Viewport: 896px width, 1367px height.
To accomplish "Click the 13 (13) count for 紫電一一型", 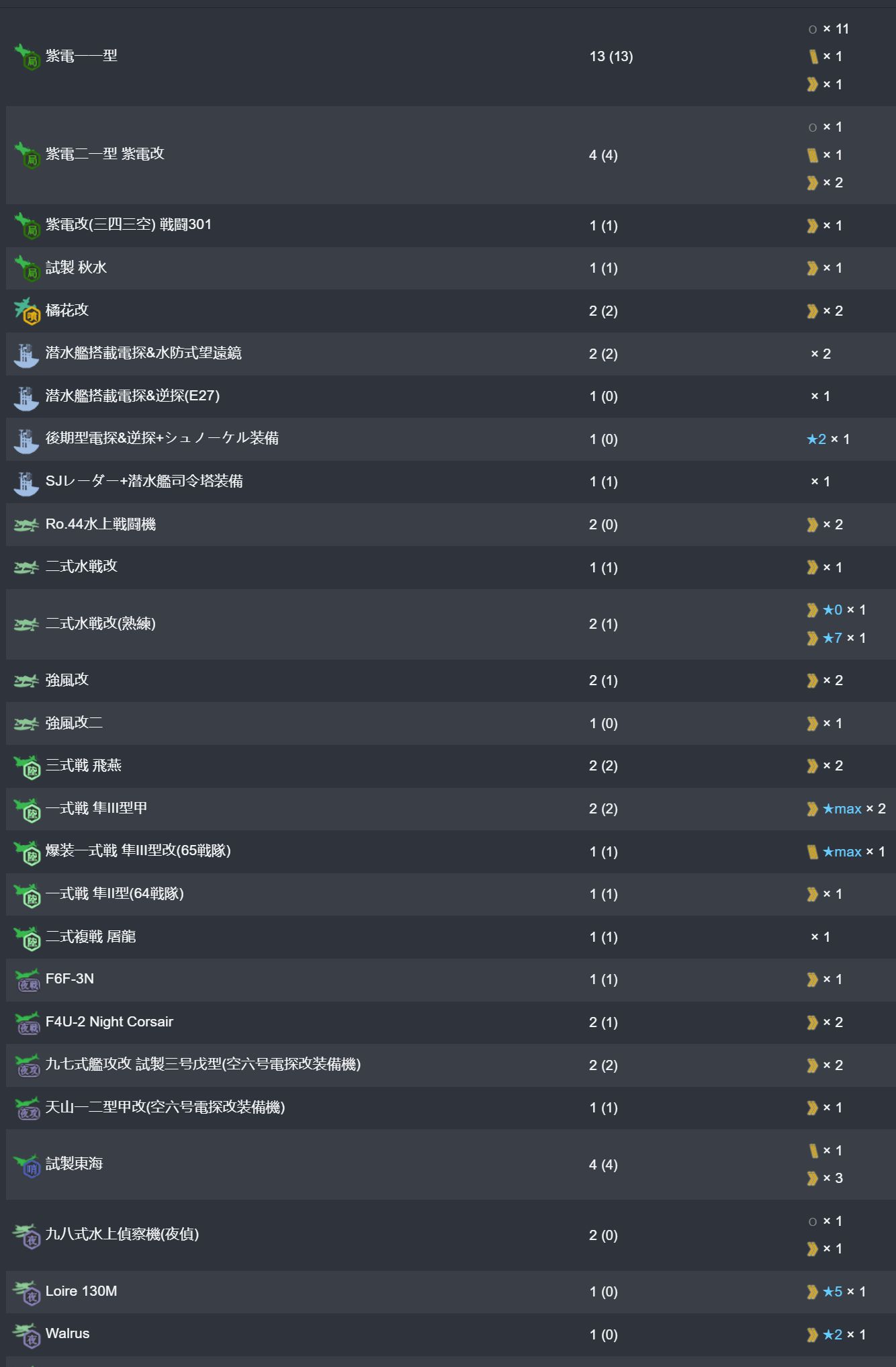I will click(x=611, y=56).
